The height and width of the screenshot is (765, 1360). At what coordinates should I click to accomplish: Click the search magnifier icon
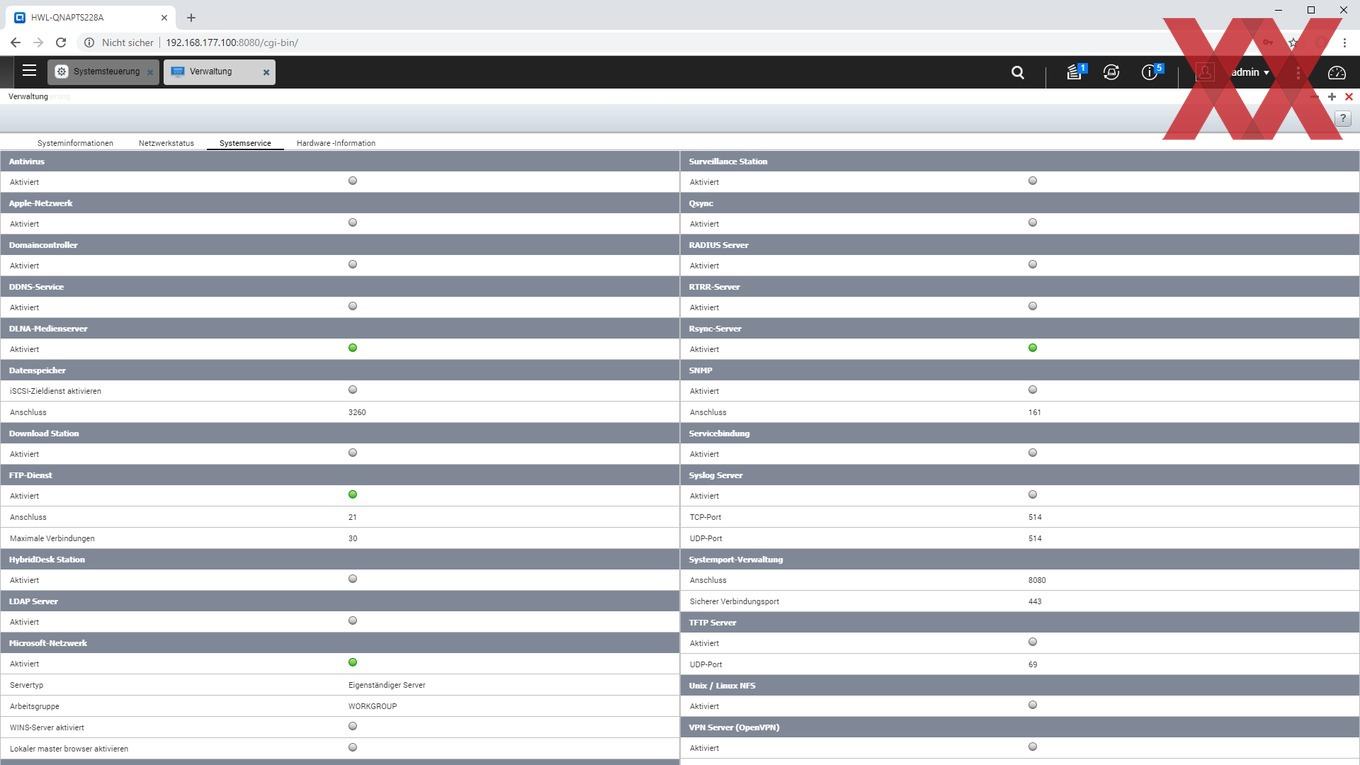pyautogui.click(x=1018, y=72)
